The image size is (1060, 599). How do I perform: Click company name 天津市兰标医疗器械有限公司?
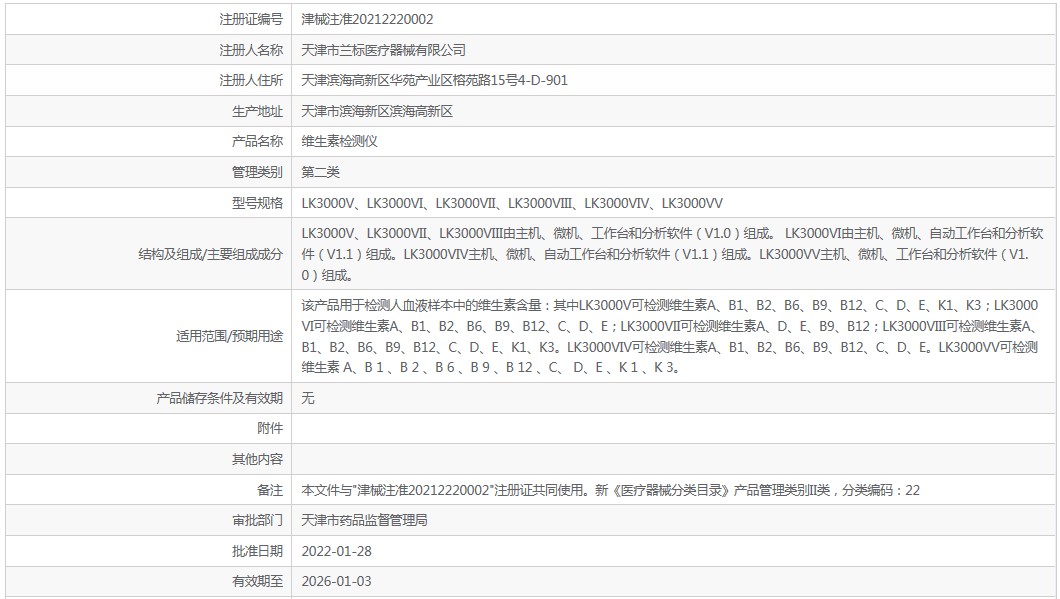pyautogui.click(x=383, y=50)
